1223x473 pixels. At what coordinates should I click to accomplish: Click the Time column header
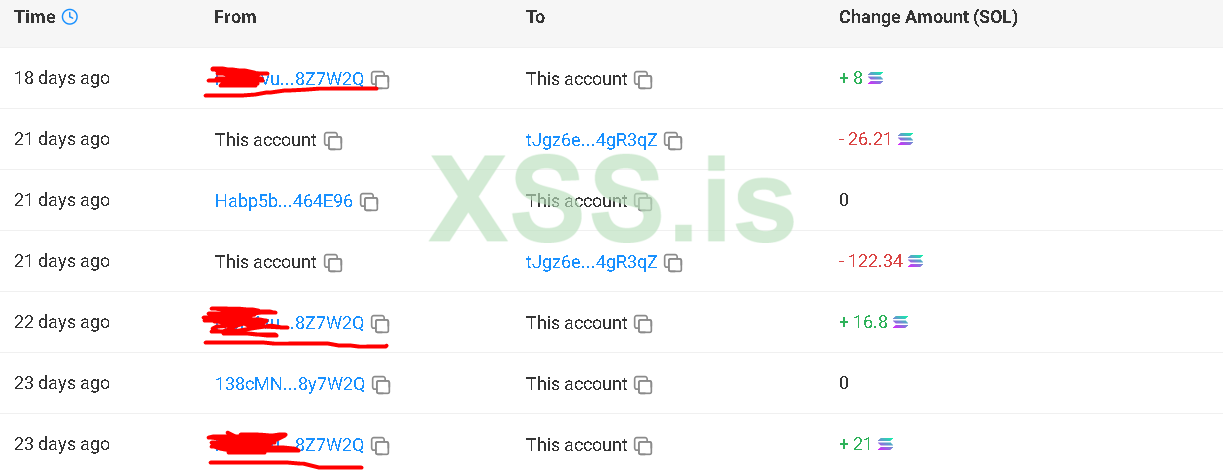[34, 17]
